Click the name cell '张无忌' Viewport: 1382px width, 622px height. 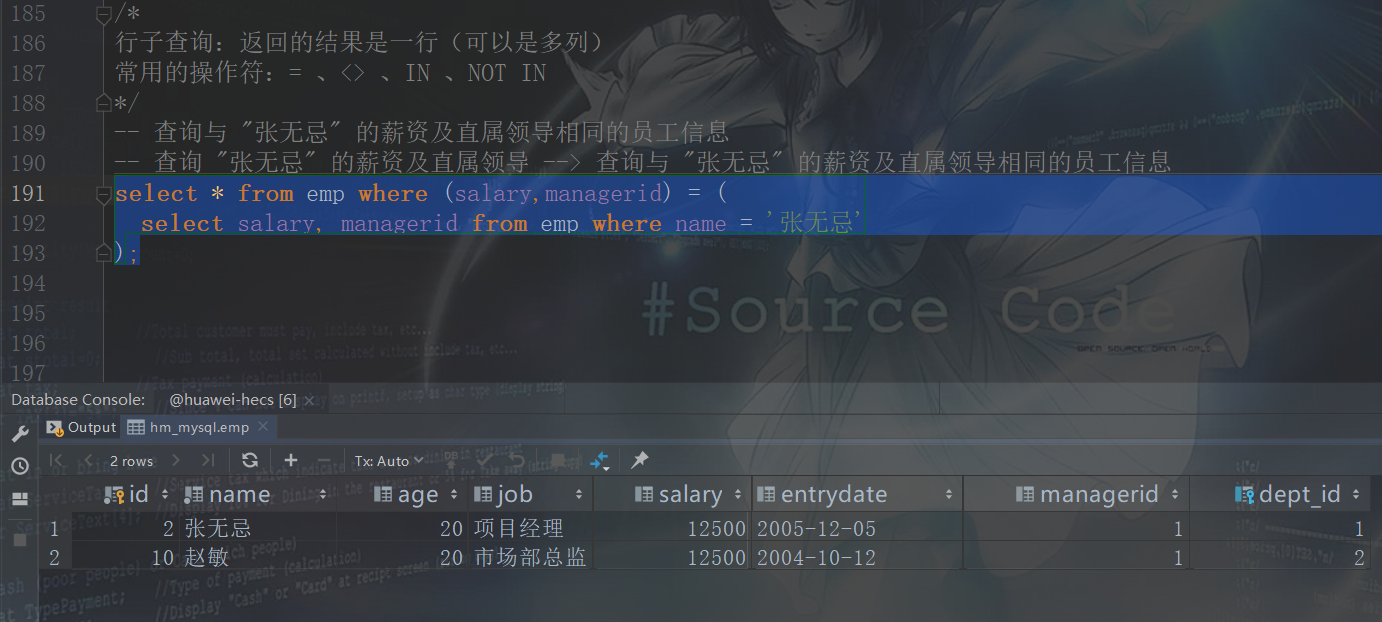tap(217, 529)
